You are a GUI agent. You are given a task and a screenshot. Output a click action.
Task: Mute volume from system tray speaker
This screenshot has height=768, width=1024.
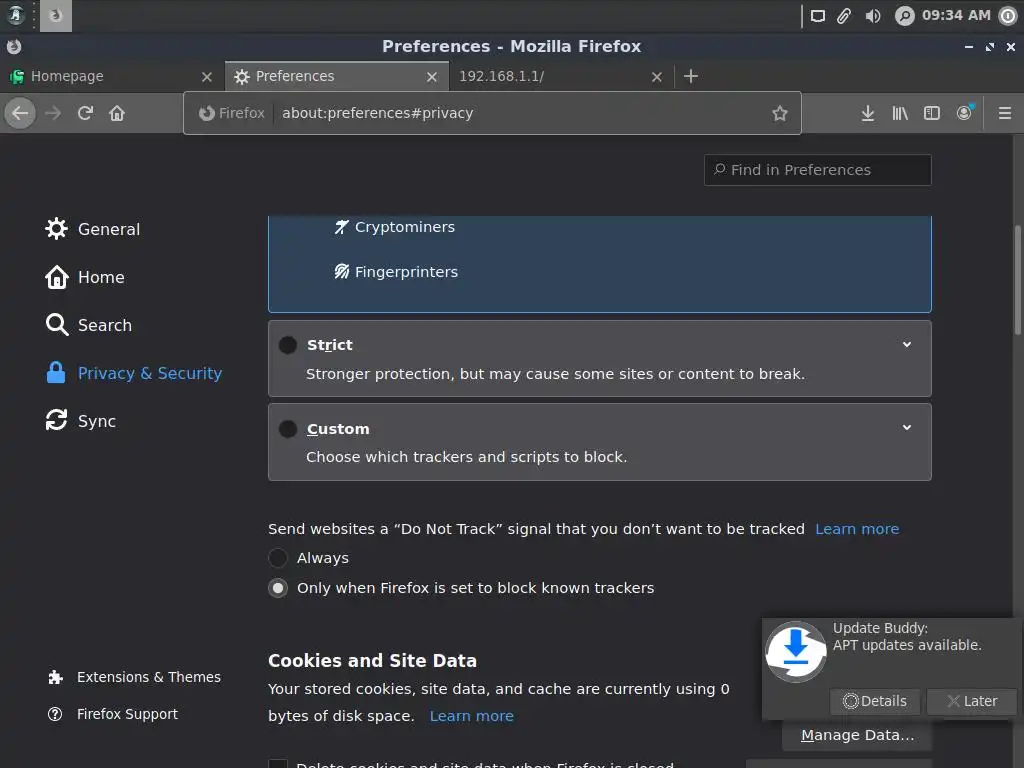(x=873, y=15)
